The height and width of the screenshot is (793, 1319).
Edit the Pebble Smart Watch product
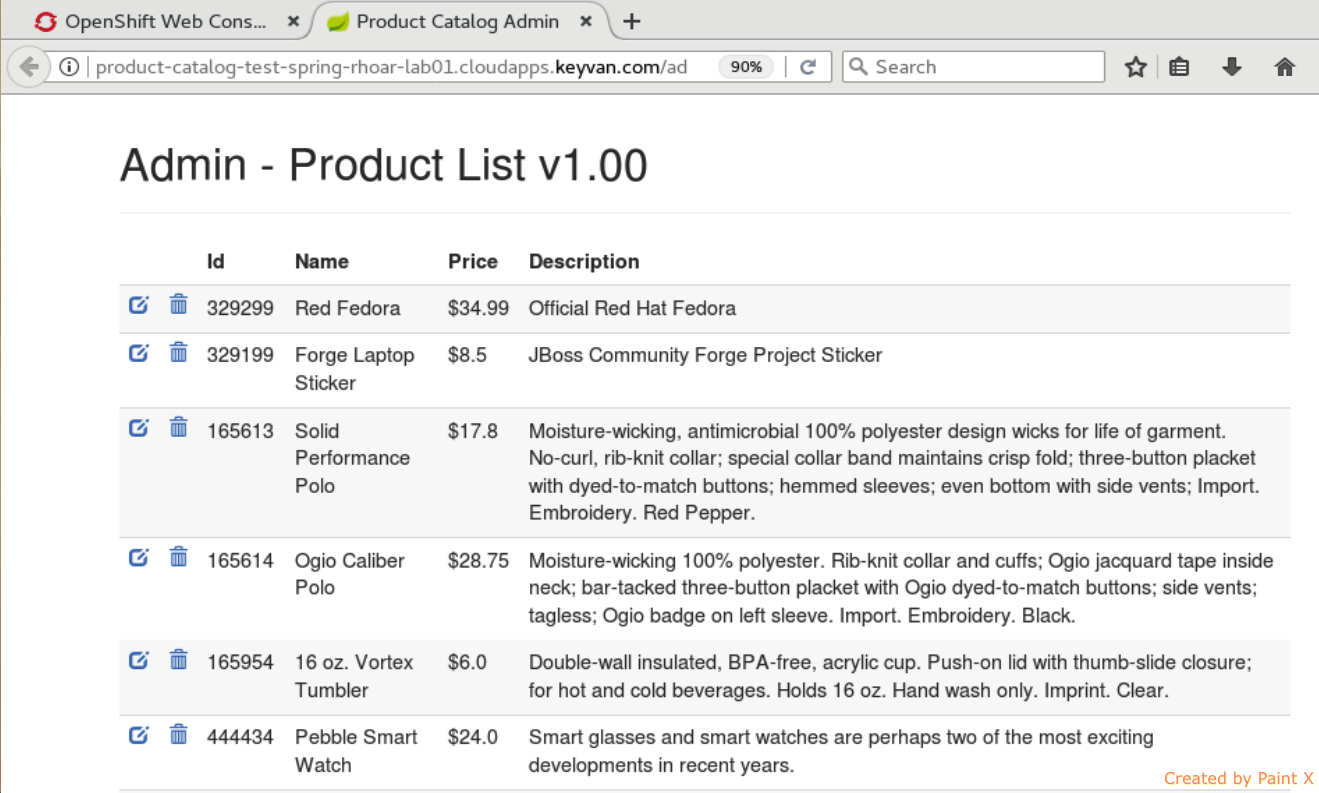139,735
